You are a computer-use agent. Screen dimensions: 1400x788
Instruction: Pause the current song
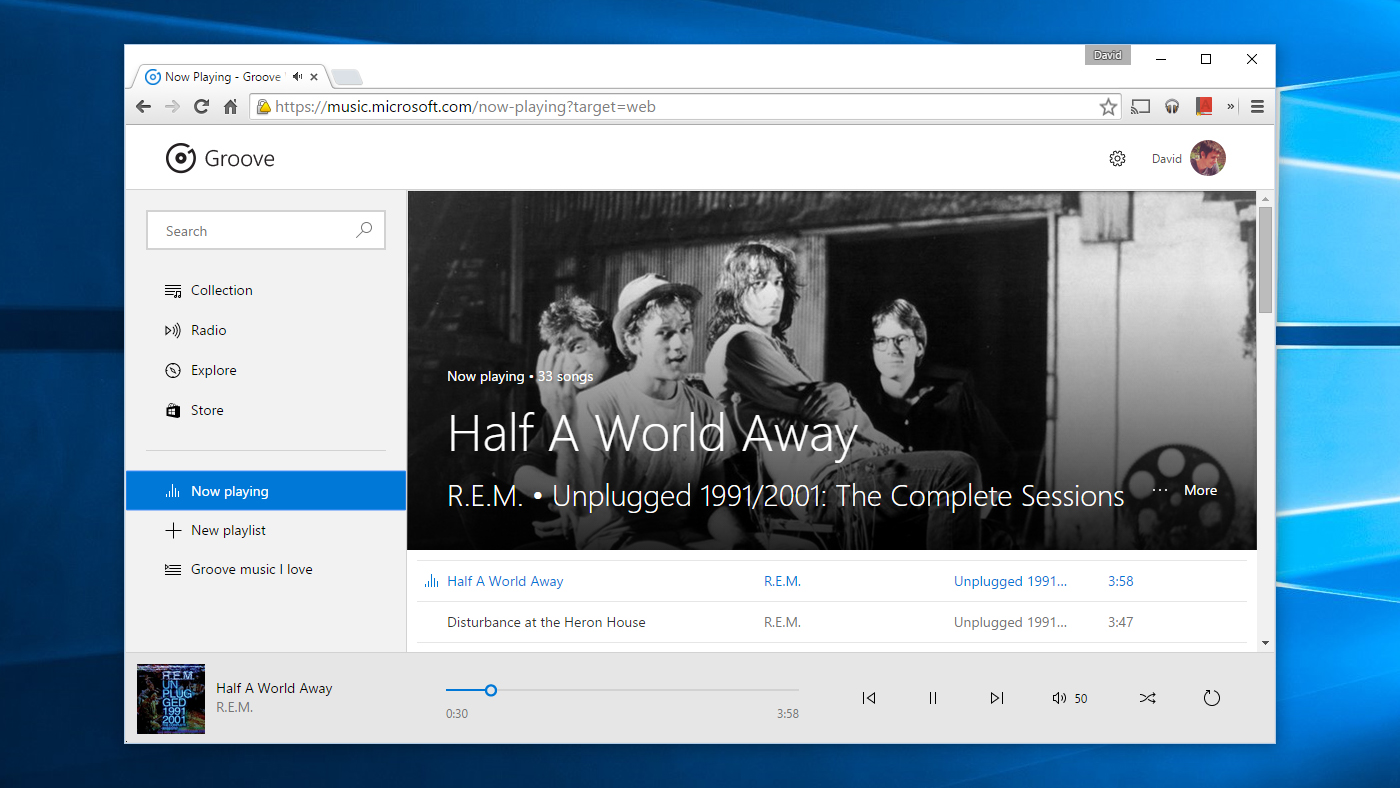tap(933, 698)
